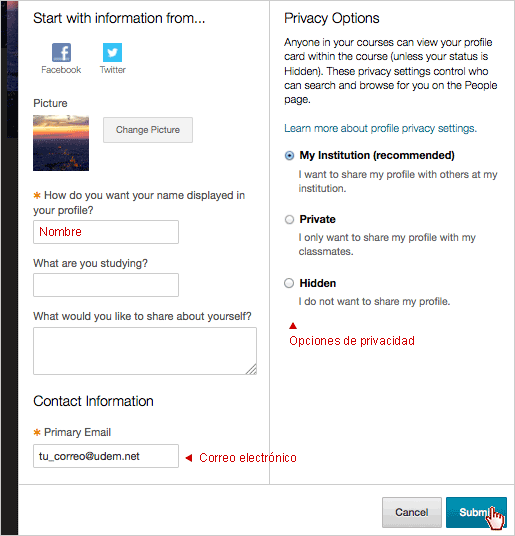Click the Cancel button

point(412,512)
